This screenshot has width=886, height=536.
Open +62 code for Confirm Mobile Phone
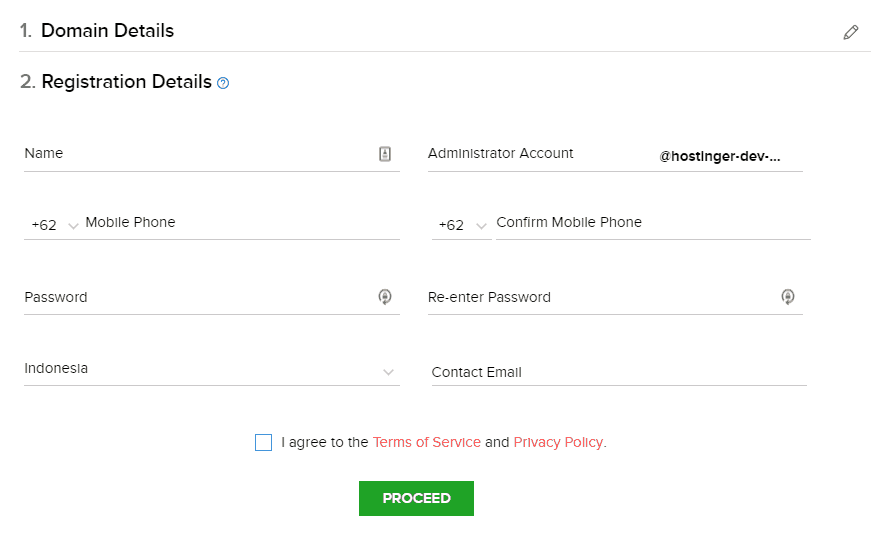pyautogui.click(x=462, y=225)
